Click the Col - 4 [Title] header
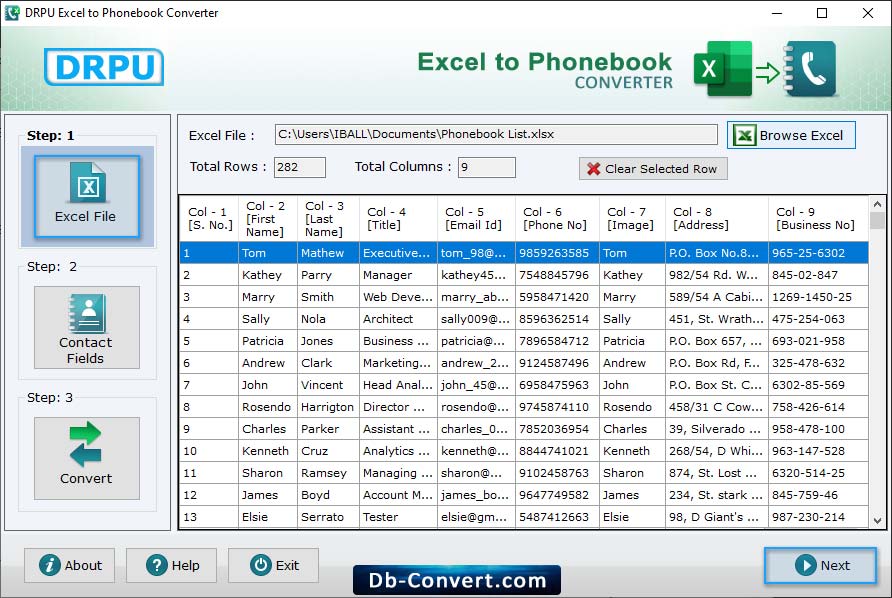The width and height of the screenshot is (892, 598). point(398,218)
